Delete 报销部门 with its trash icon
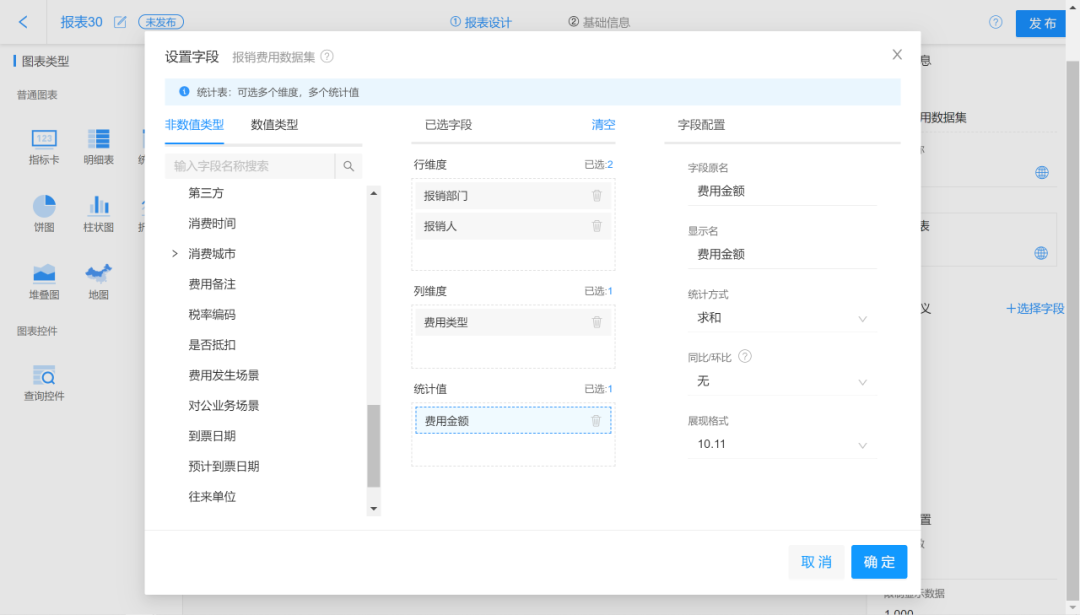 tap(596, 196)
